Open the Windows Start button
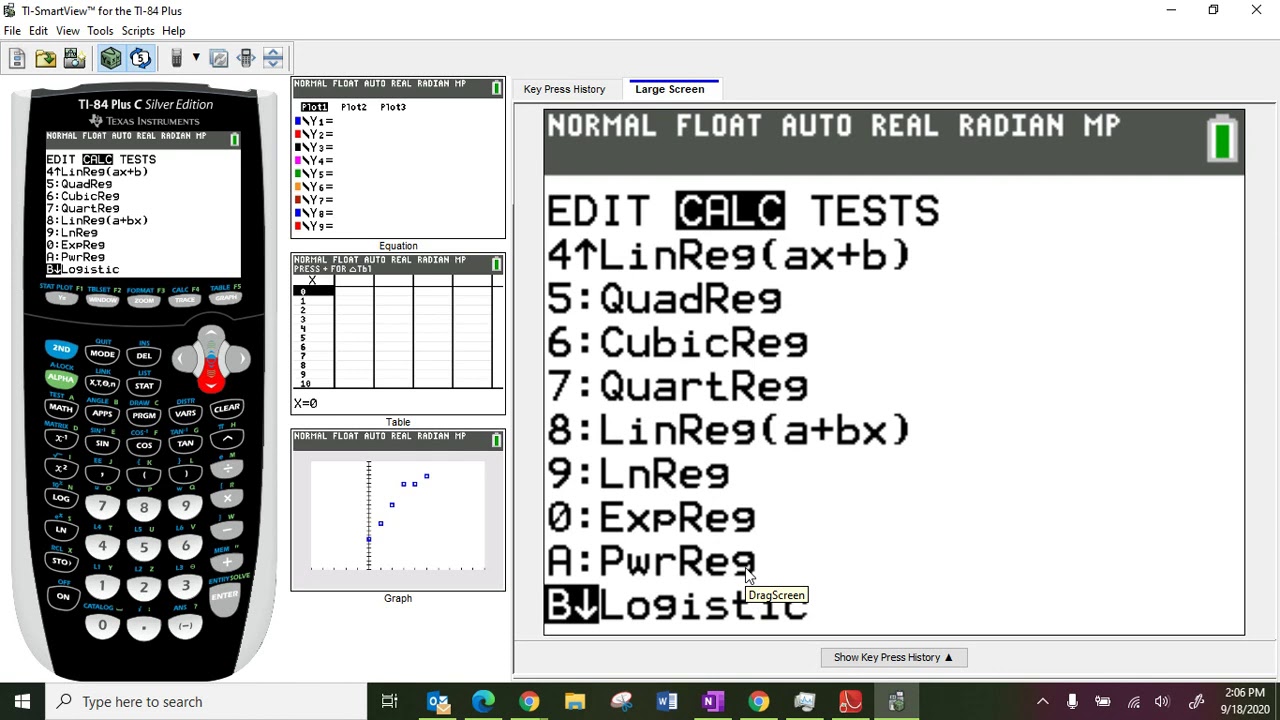The height and width of the screenshot is (720, 1280). pyautogui.click(x=22, y=701)
